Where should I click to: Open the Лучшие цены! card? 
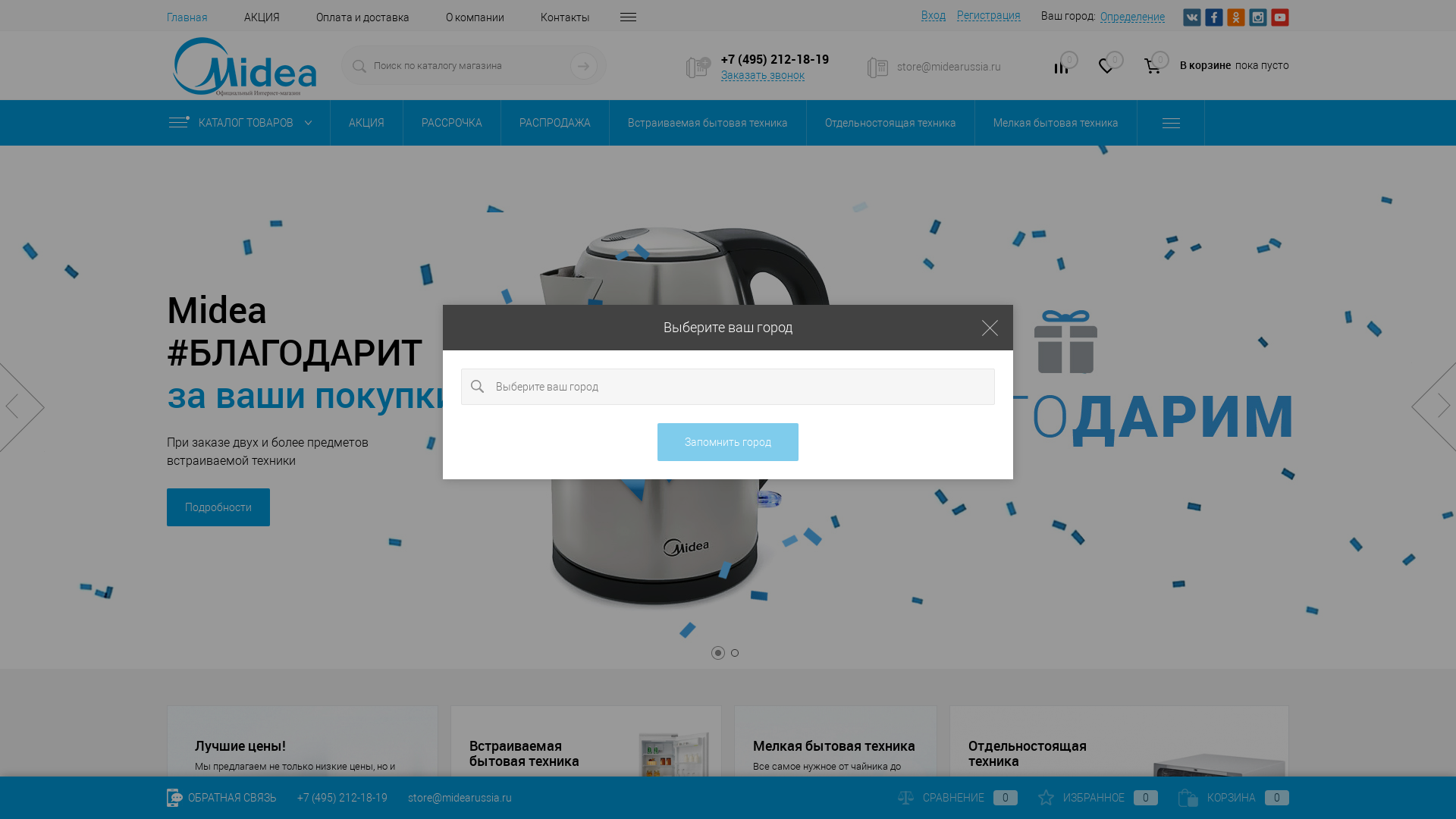(x=302, y=742)
